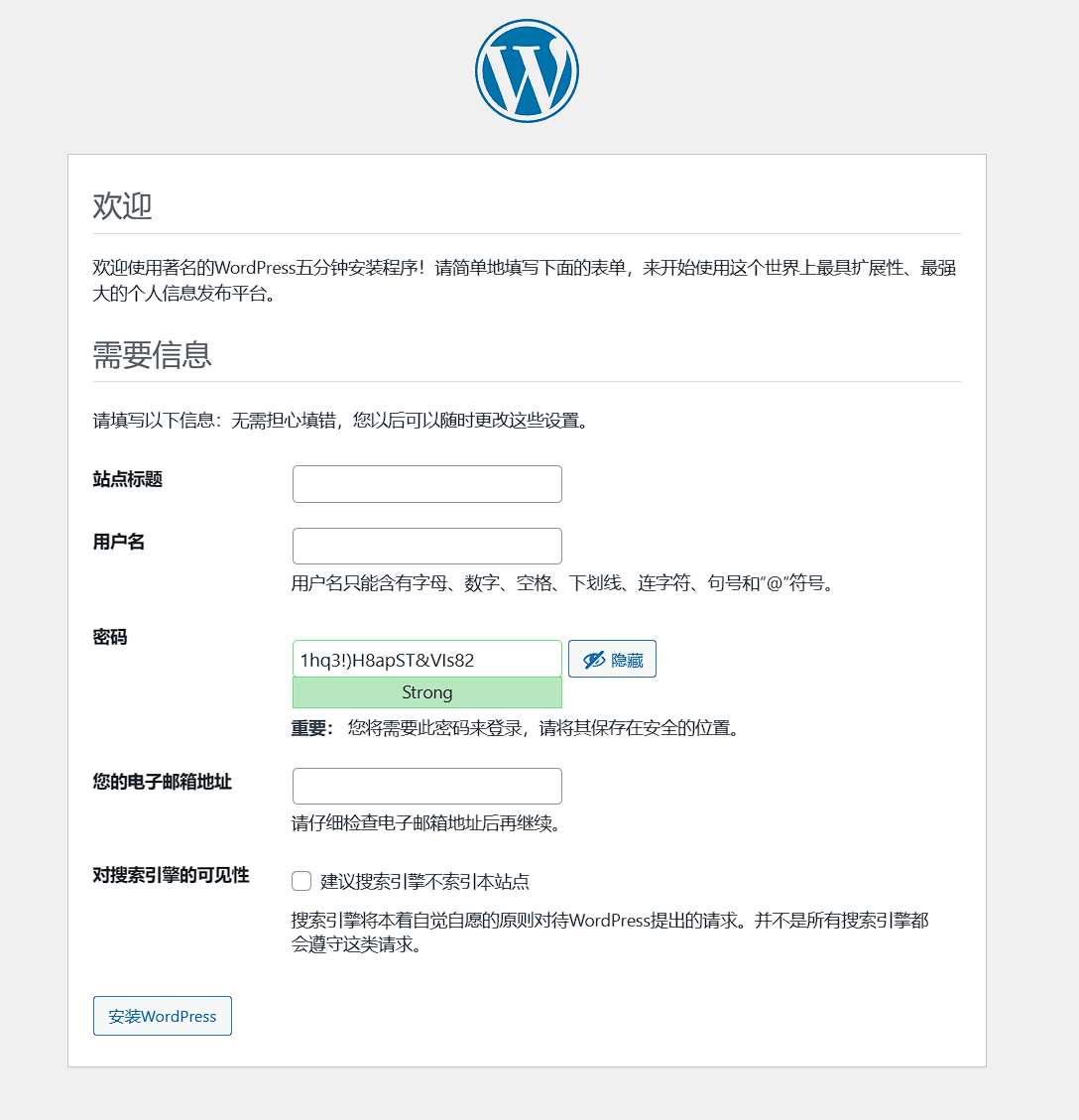Click the 安装WordPress button

(x=162, y=1016)
